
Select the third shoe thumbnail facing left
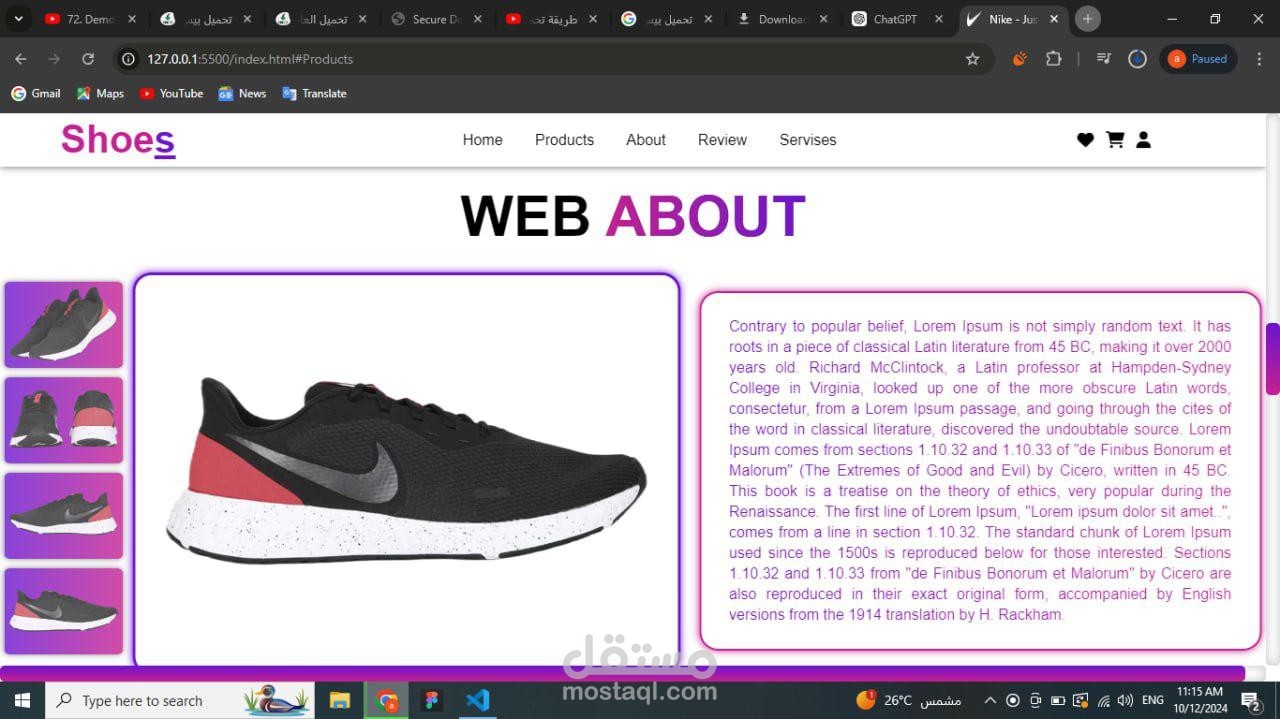[64, 516]
